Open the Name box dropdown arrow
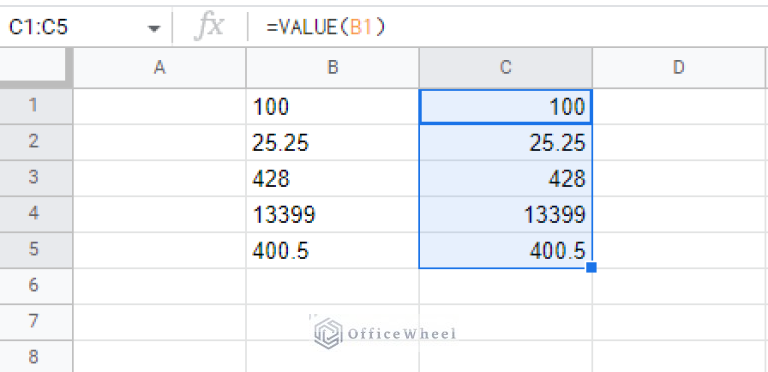 point(154,28)
